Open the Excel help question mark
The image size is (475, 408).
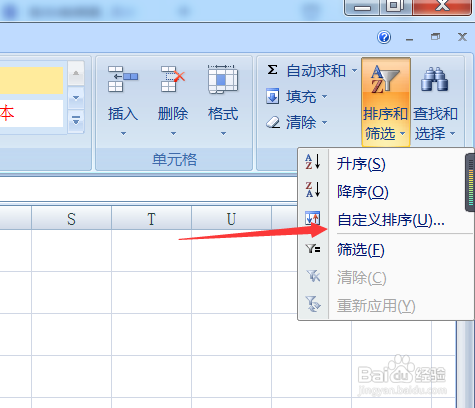click(x=384, y=37)
